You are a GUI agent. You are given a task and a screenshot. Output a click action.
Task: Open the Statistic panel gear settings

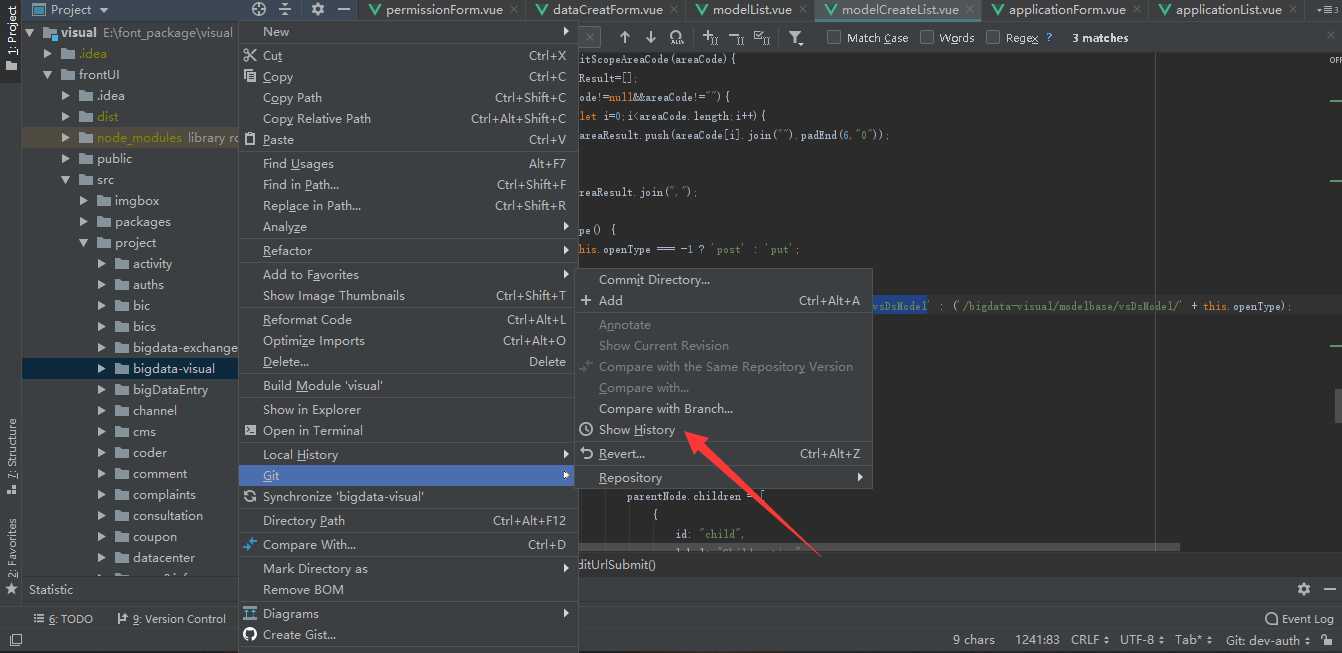(x=1303, y=589)
